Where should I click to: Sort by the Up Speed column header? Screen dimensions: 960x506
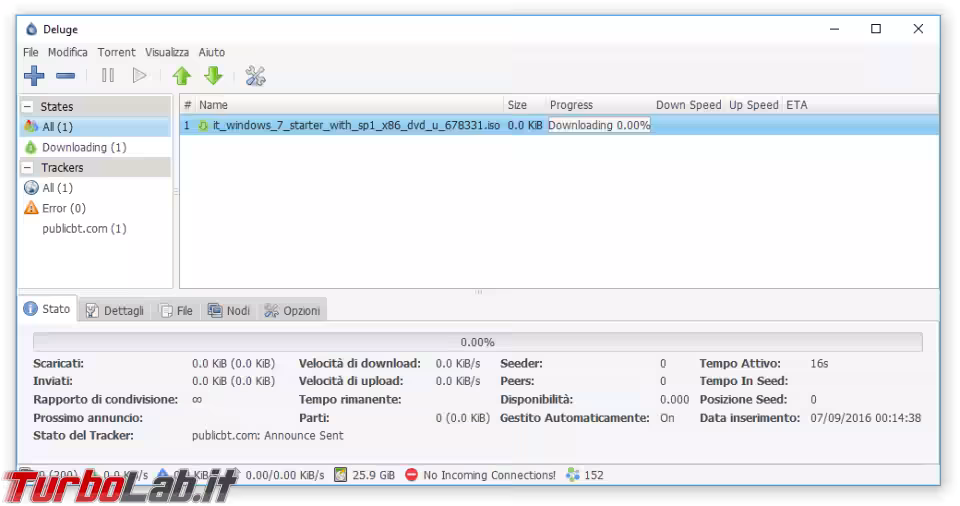[754, 105]
